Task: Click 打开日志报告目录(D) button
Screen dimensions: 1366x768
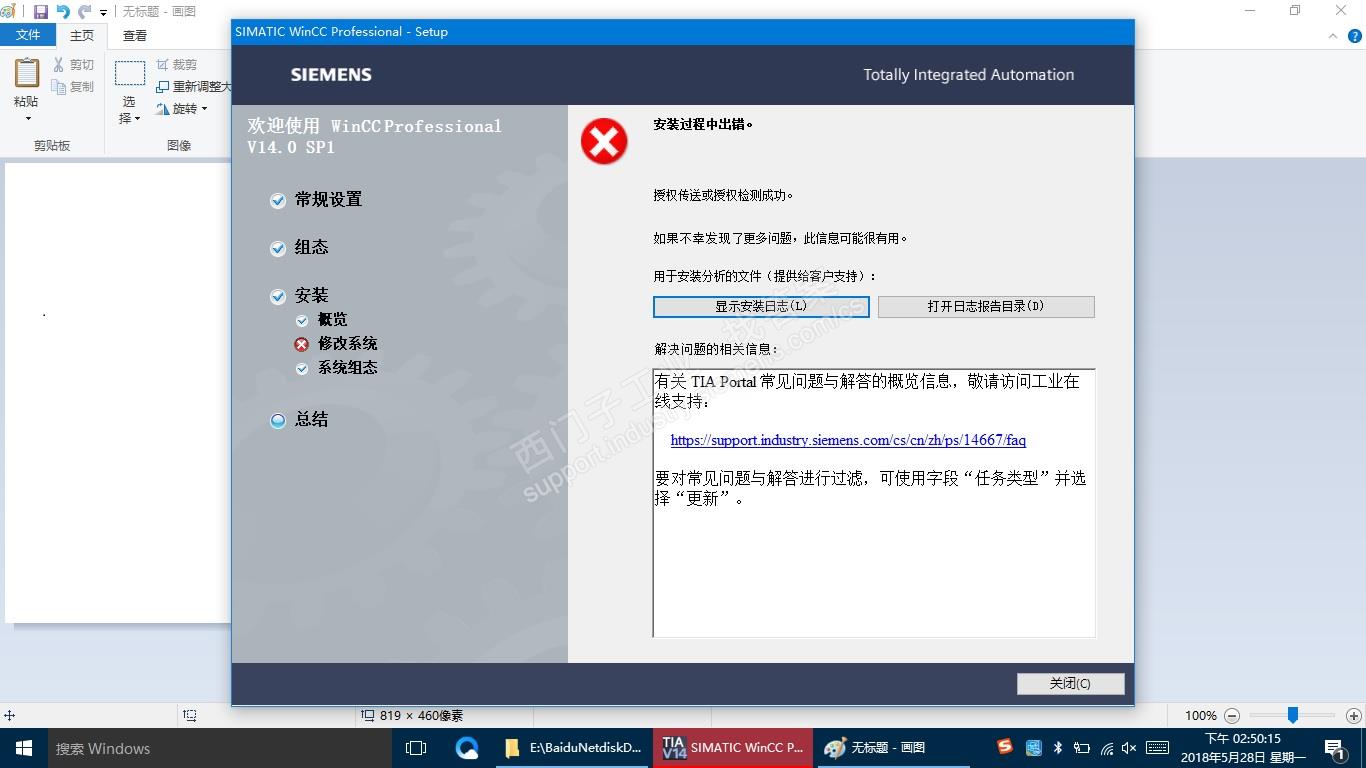Action: [x=986, y=306]
